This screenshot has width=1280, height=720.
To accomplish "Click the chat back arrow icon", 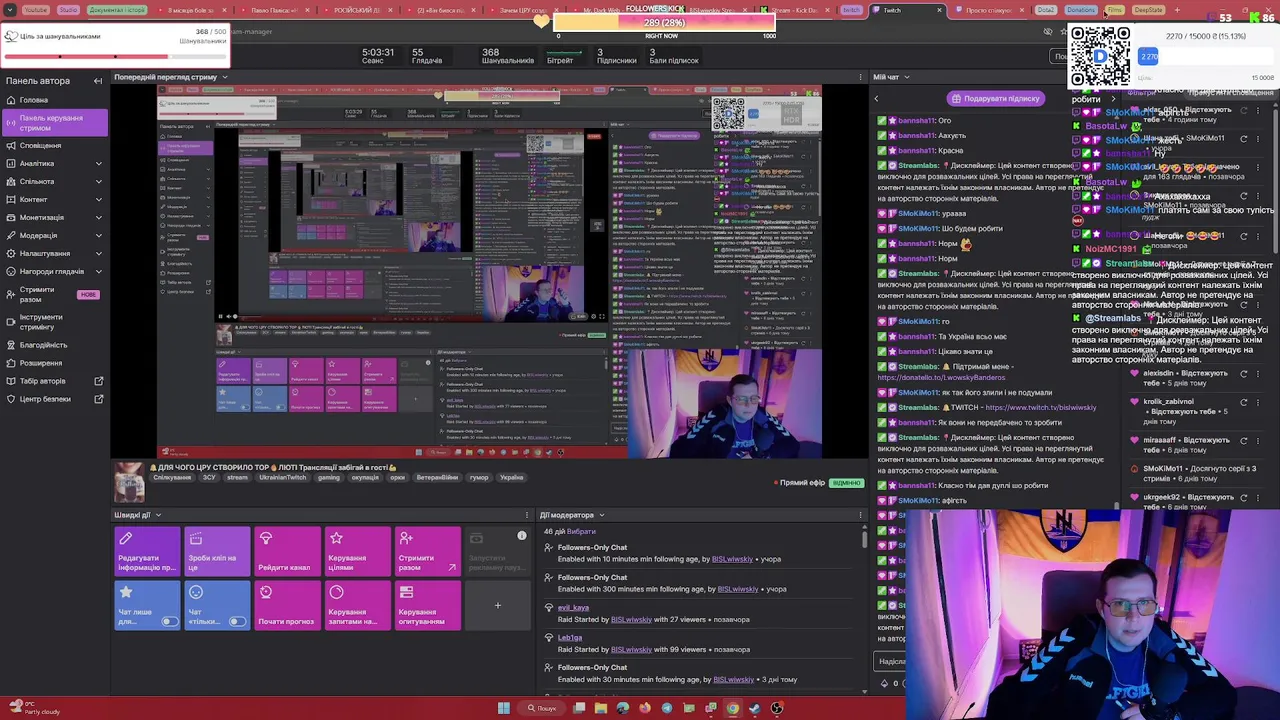I will 876,98.
